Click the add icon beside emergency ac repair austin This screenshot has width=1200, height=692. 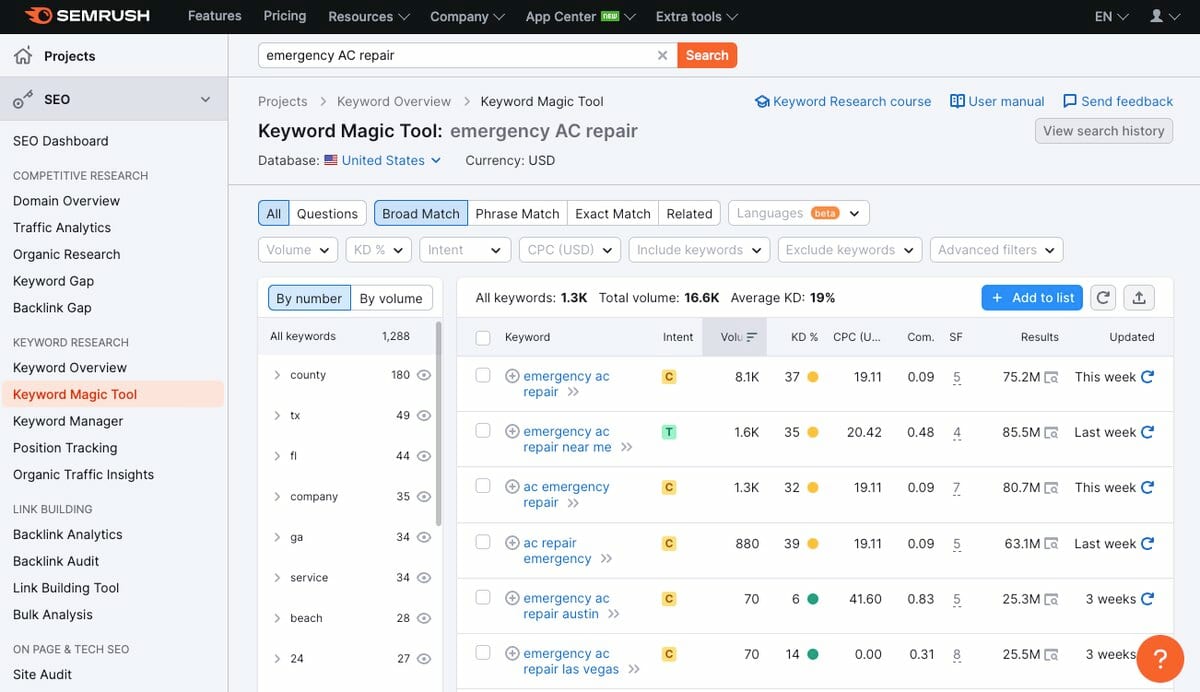point(512,598)
